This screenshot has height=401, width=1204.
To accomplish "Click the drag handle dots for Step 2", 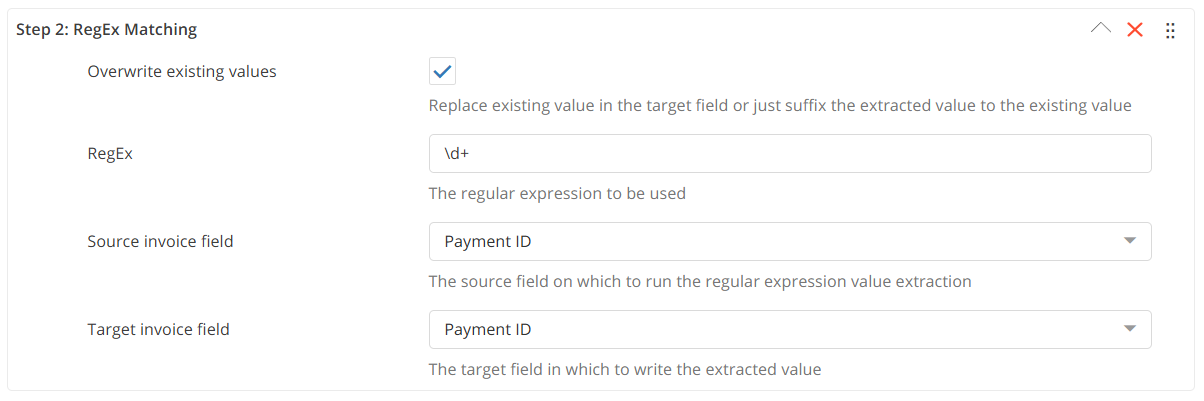I will (1171, 31).
